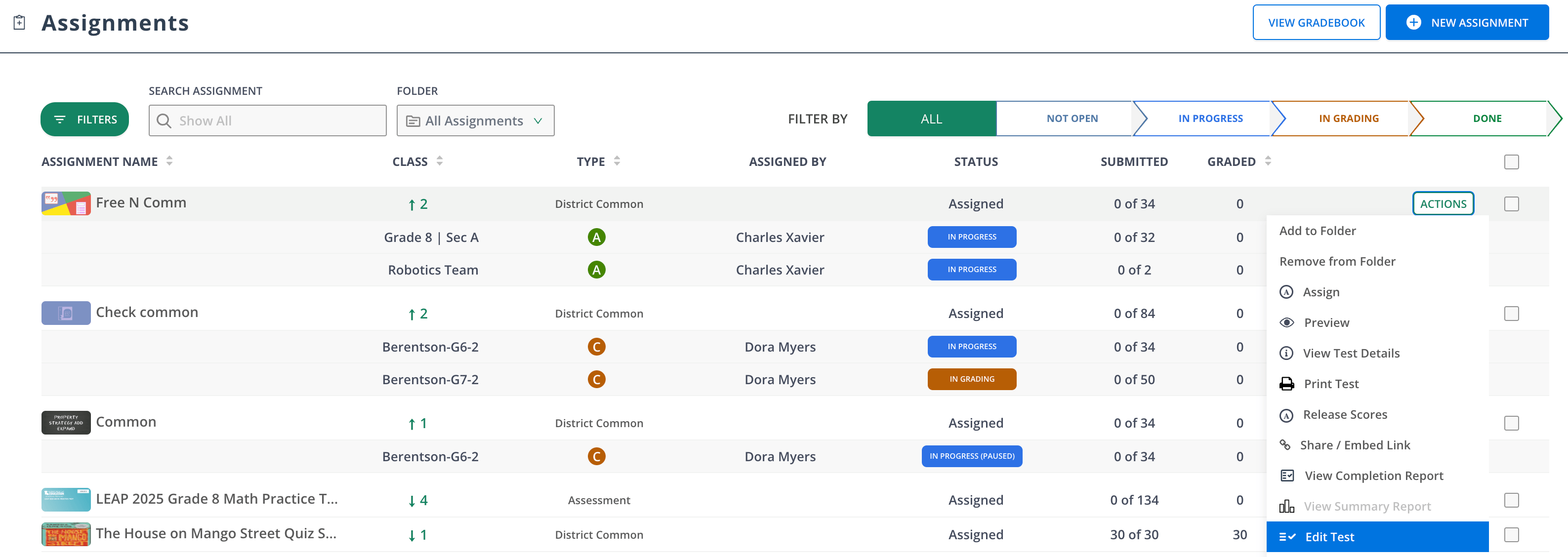Check the box for Free N Comm row
Image resolution: width=1568 pixels, height=557 pixels.
click(1511, 204)
